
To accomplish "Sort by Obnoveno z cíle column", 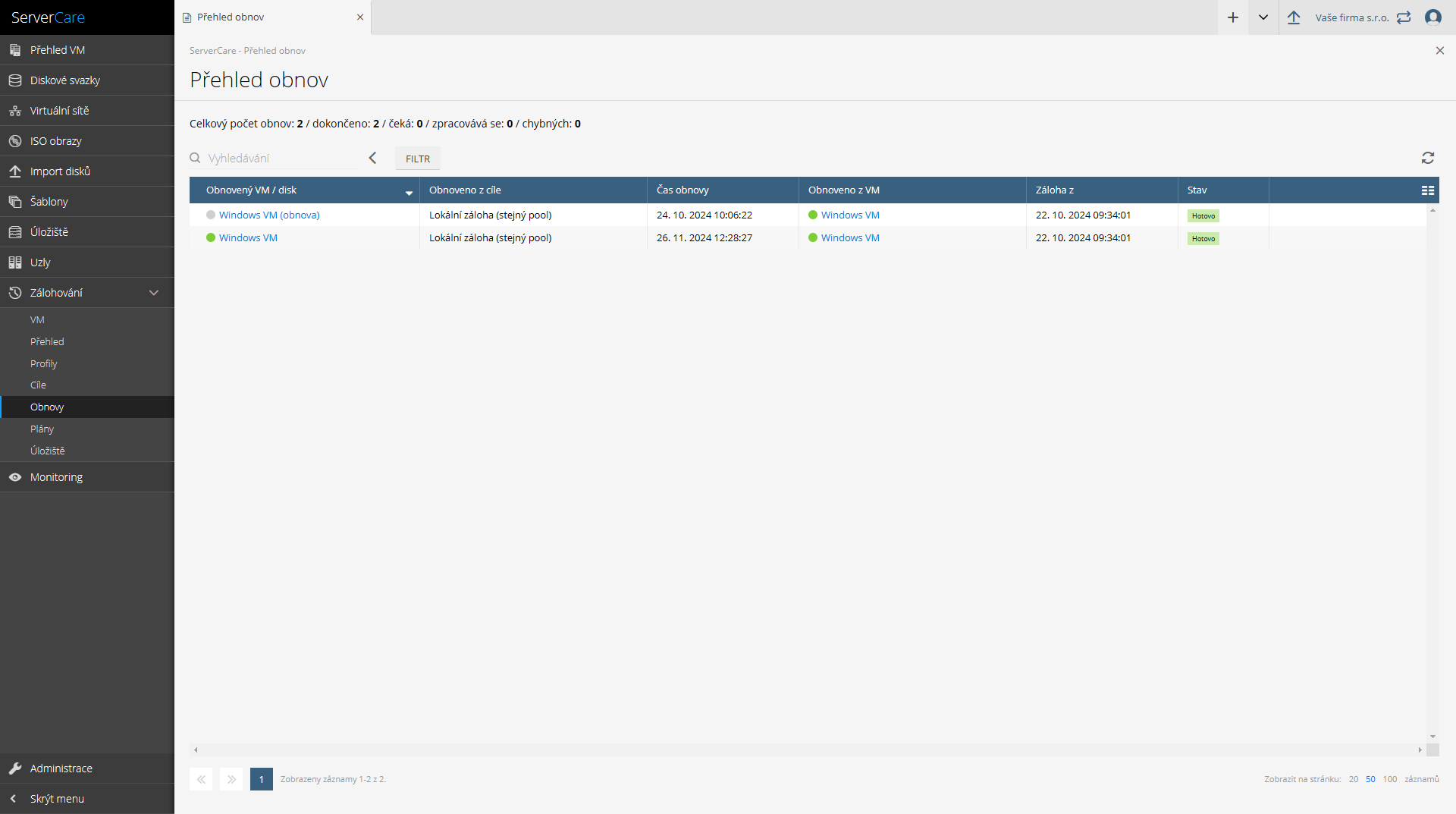I will 533,190.
